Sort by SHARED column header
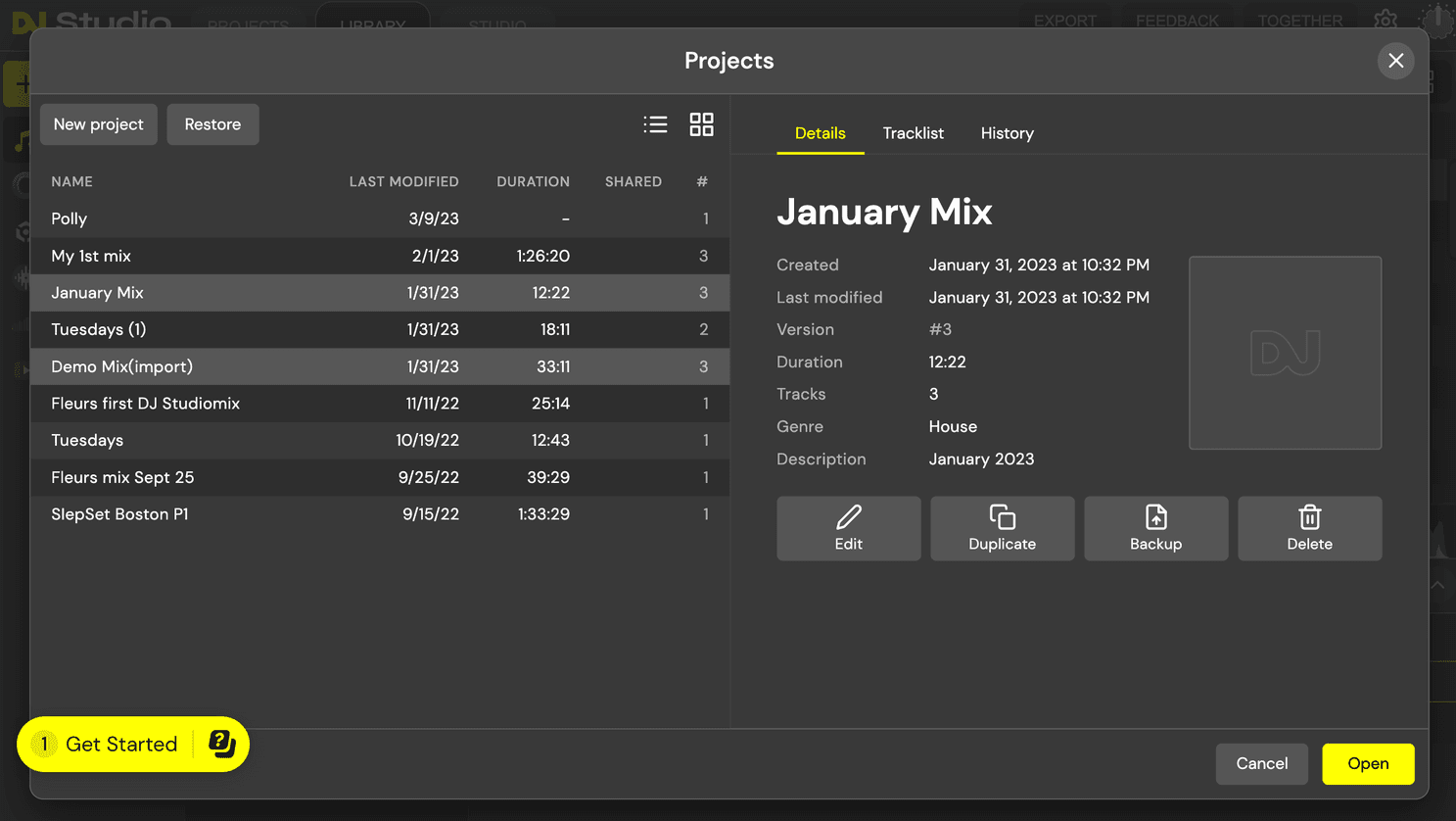This screenshot has height=821, width=1456. [633, 182]
